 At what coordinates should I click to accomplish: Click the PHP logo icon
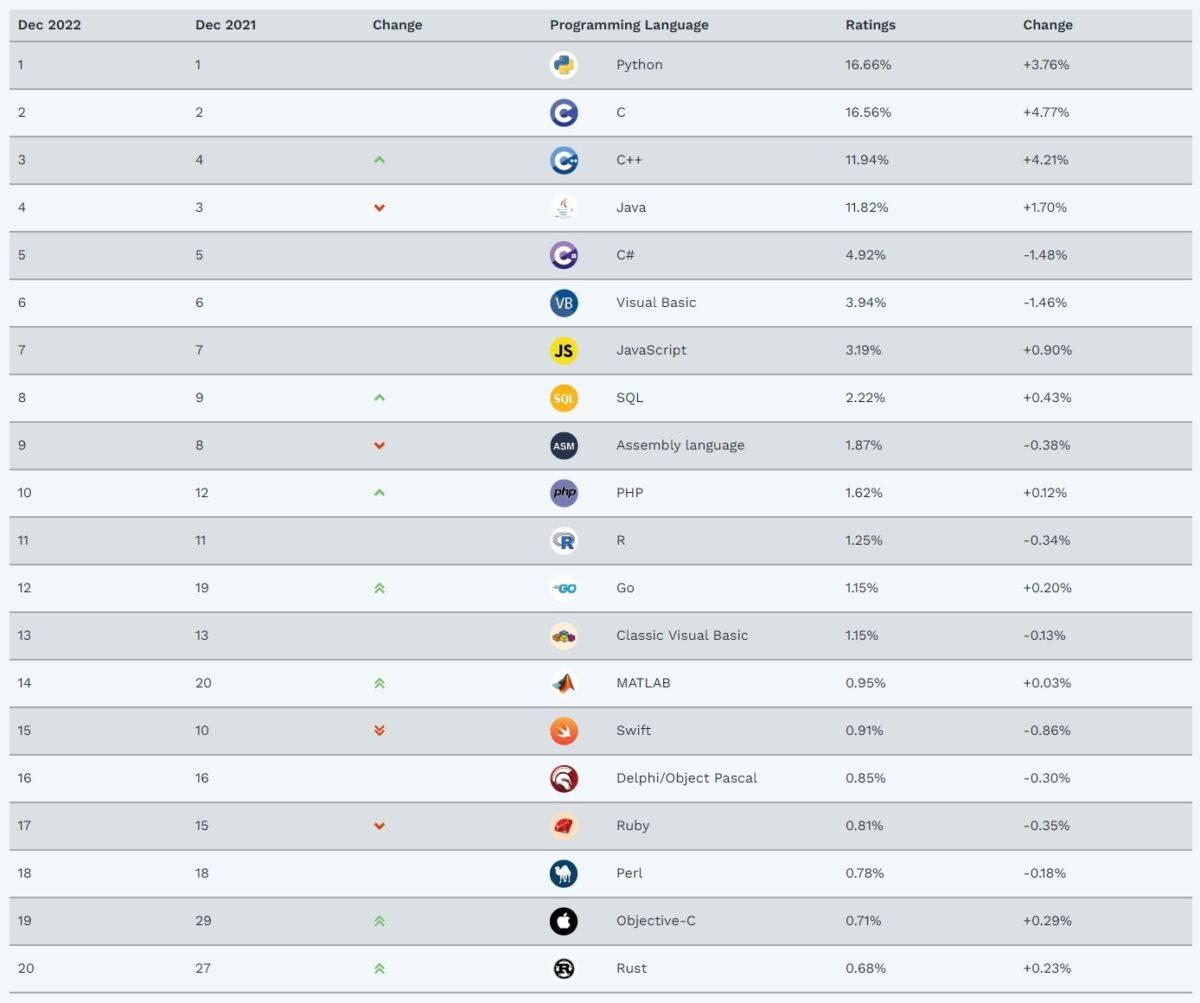pyautogui.click(x=564, y=493)
